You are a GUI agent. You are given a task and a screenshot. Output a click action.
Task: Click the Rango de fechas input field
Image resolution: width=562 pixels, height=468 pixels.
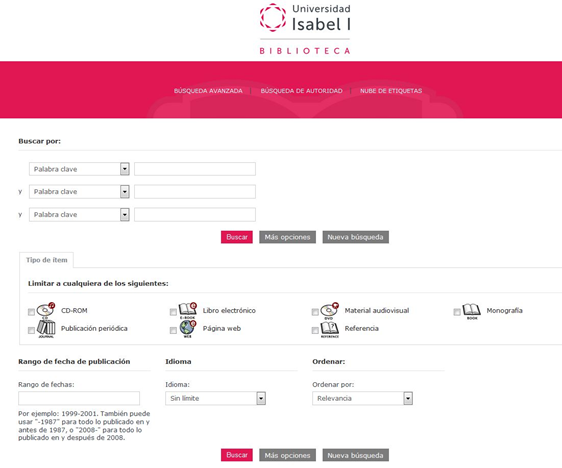click(x=79, y=398)
